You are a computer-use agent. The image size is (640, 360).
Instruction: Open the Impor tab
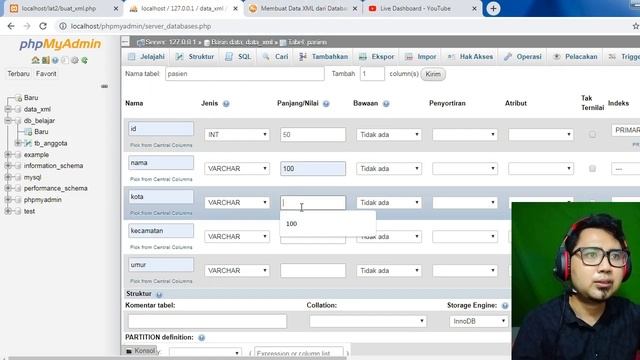pyautogui.click(x=421, y=57)
